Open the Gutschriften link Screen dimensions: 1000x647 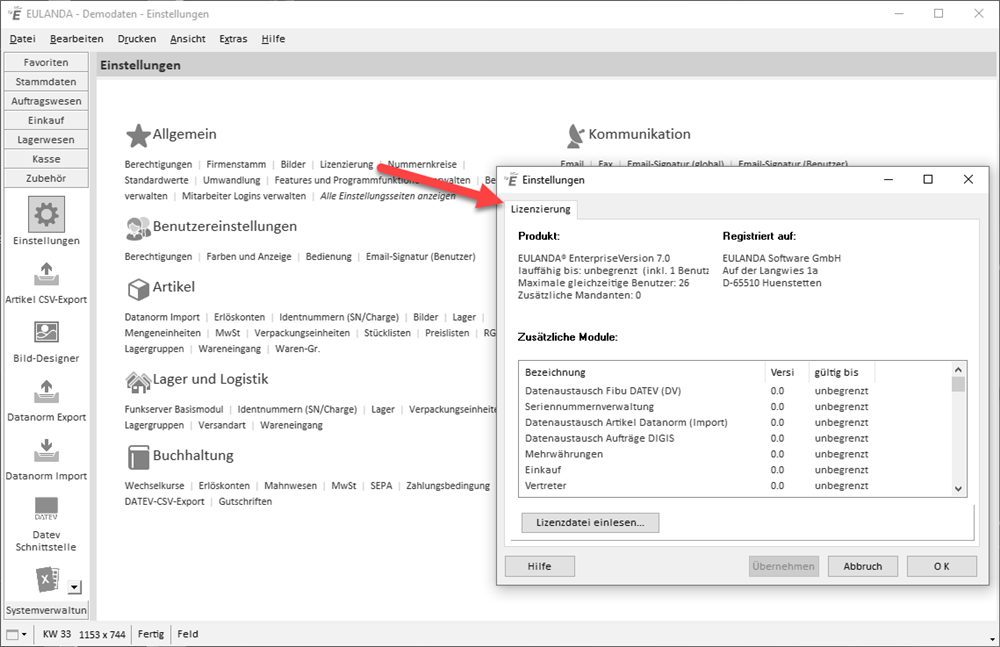point(246,502)
